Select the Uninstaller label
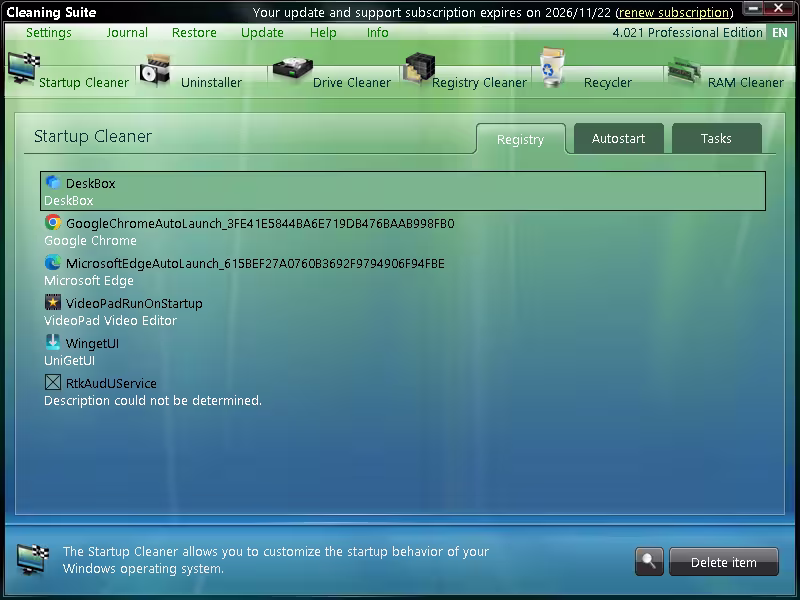The height and width of the screenshot is (600, 800). [x=211, y=82]
